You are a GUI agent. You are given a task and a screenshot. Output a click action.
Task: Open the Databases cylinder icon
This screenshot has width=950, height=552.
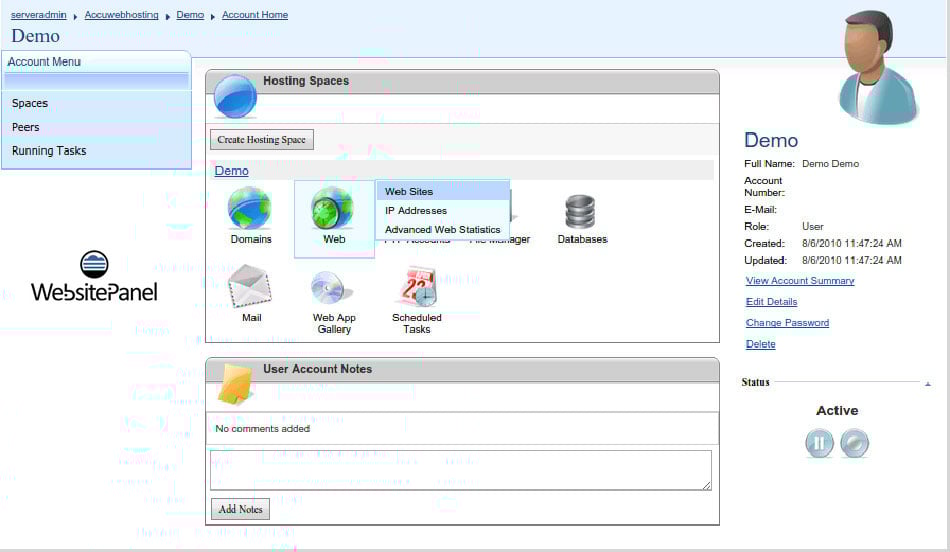click(580, 211)
